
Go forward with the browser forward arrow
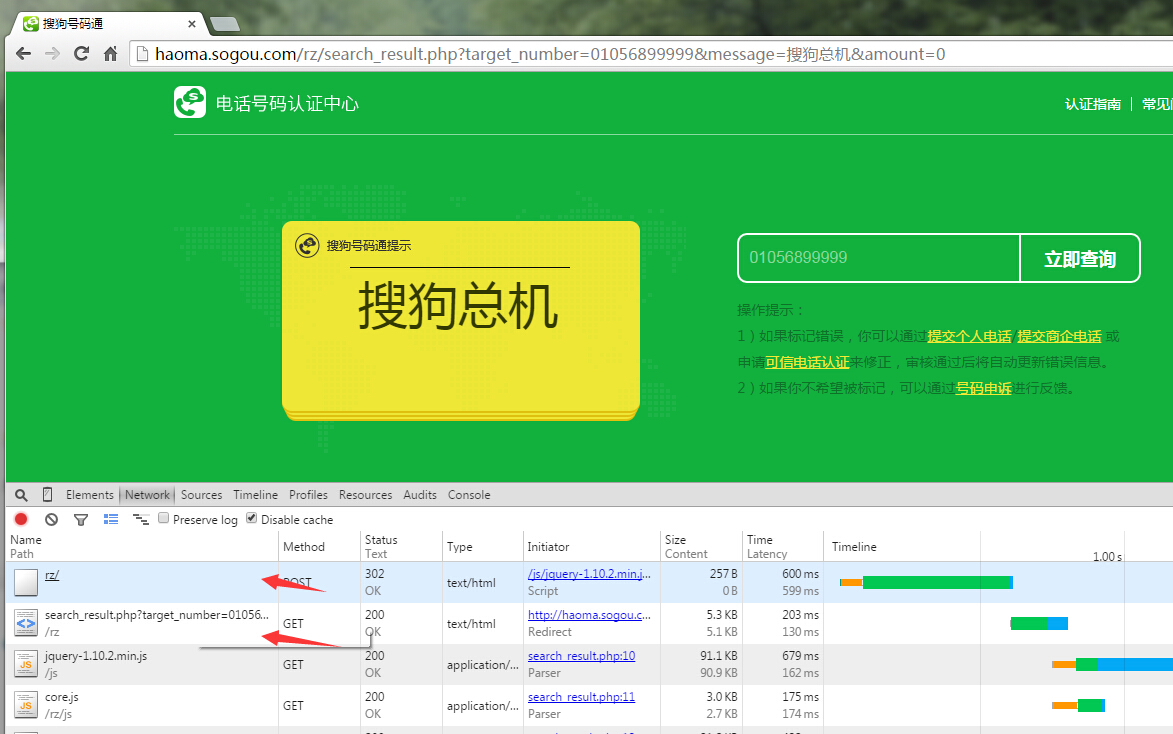(52, 54)
